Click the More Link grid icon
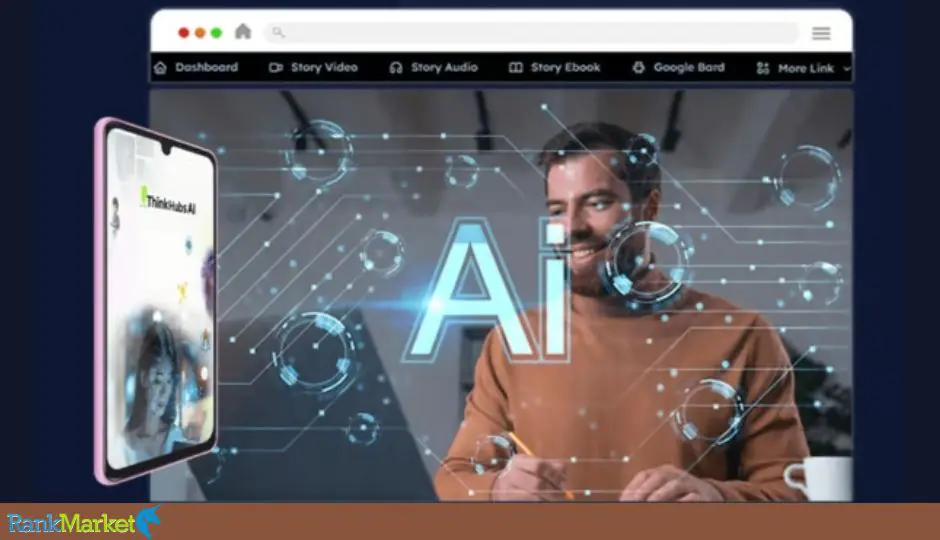Image resolution: width=940 pixels, height=540 pixels. (763, 68)
